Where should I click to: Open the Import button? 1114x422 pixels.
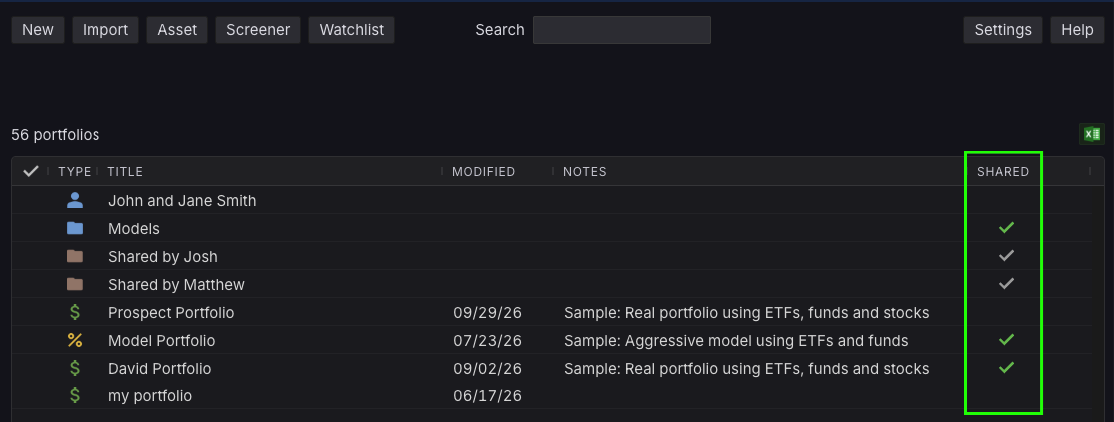coord(105,30)
